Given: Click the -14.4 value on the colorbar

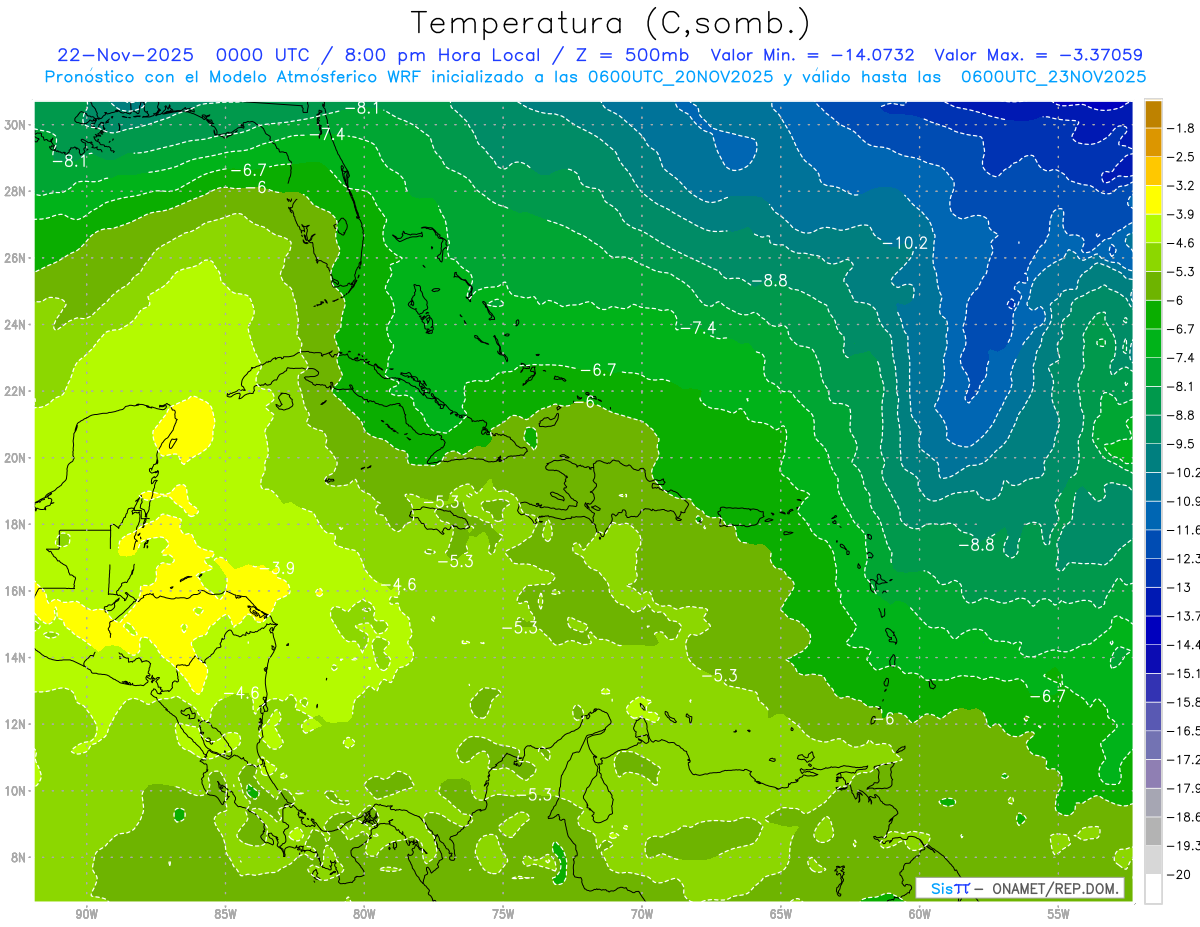Looking at the screenshot, I should click(x=1183, y=644).
